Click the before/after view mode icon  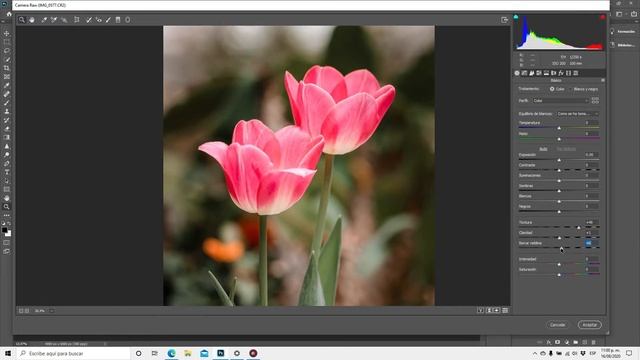480,311
